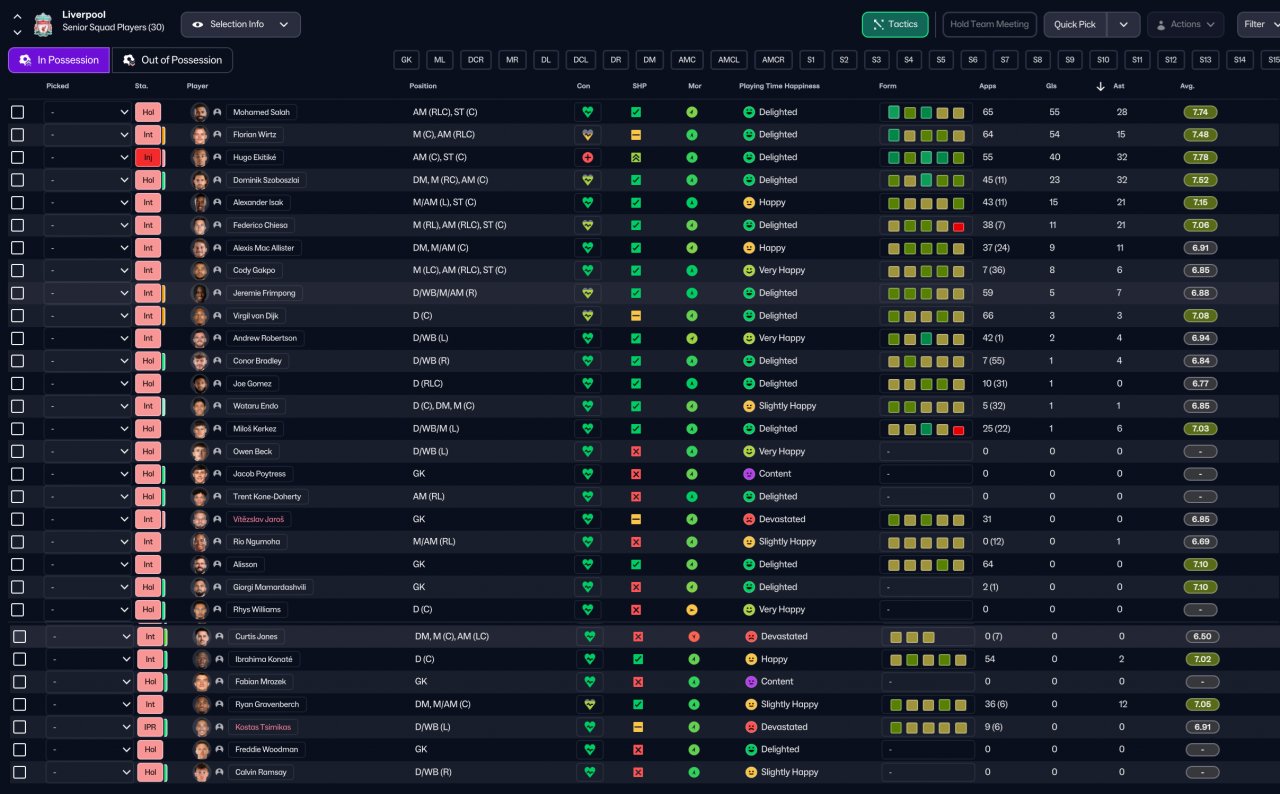Screen dimensions: 1280x794
Task: Open Picked dropdown for Dominik Szoboszlai
Action: tap(89, 180)
